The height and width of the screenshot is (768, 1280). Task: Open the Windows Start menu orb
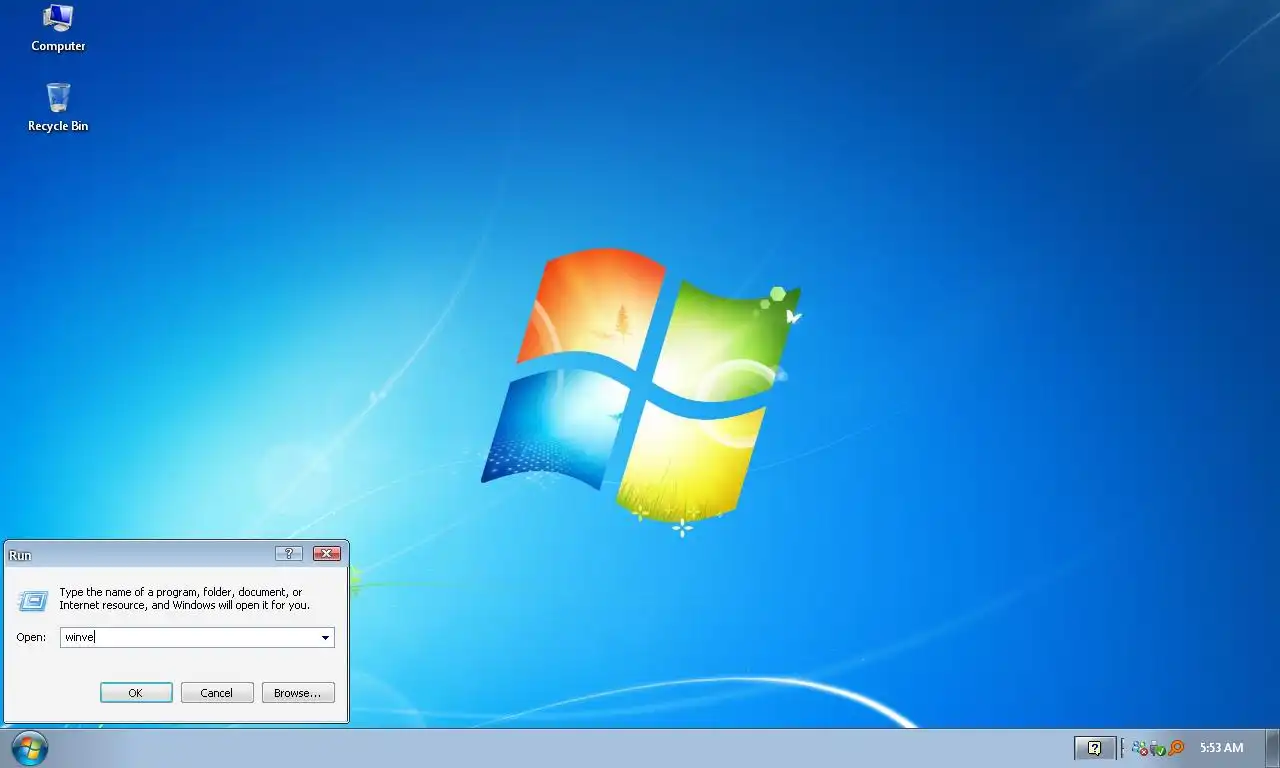click(x=29, y=748)
